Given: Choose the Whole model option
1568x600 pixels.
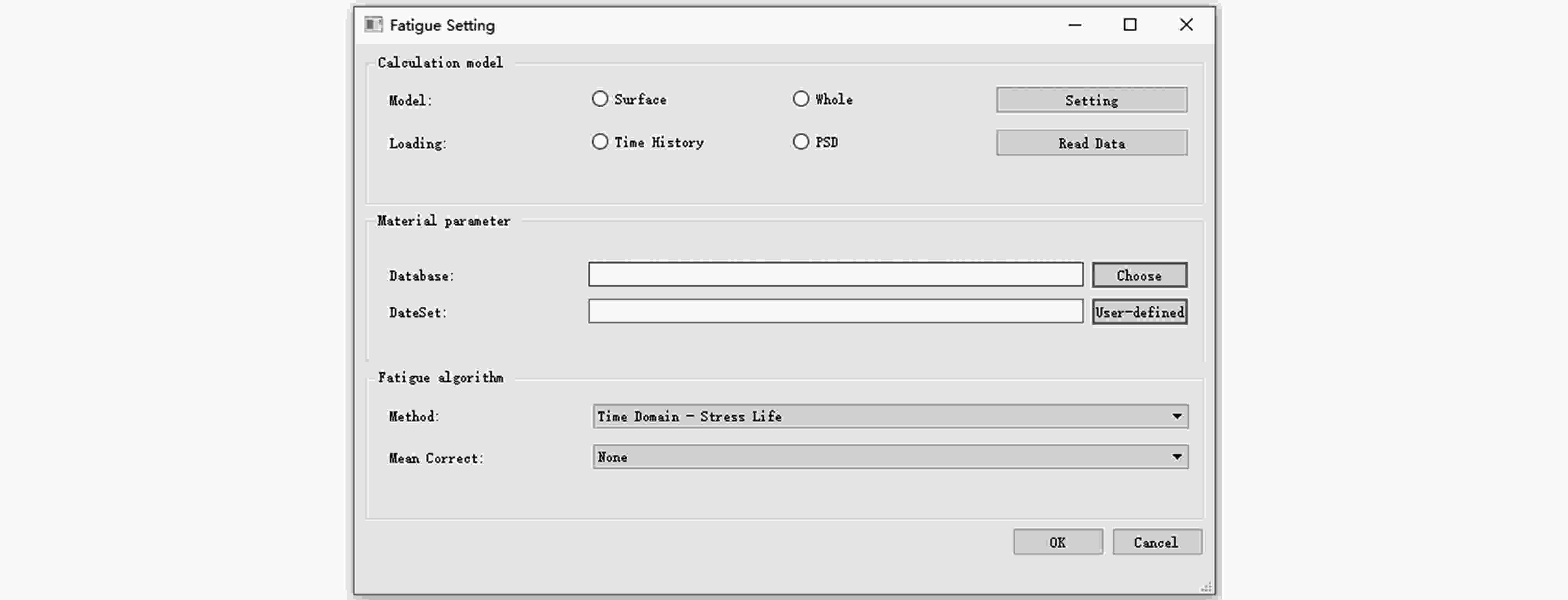Looking at the screenshot, I should pyautogui.click(x=801, y=99).
